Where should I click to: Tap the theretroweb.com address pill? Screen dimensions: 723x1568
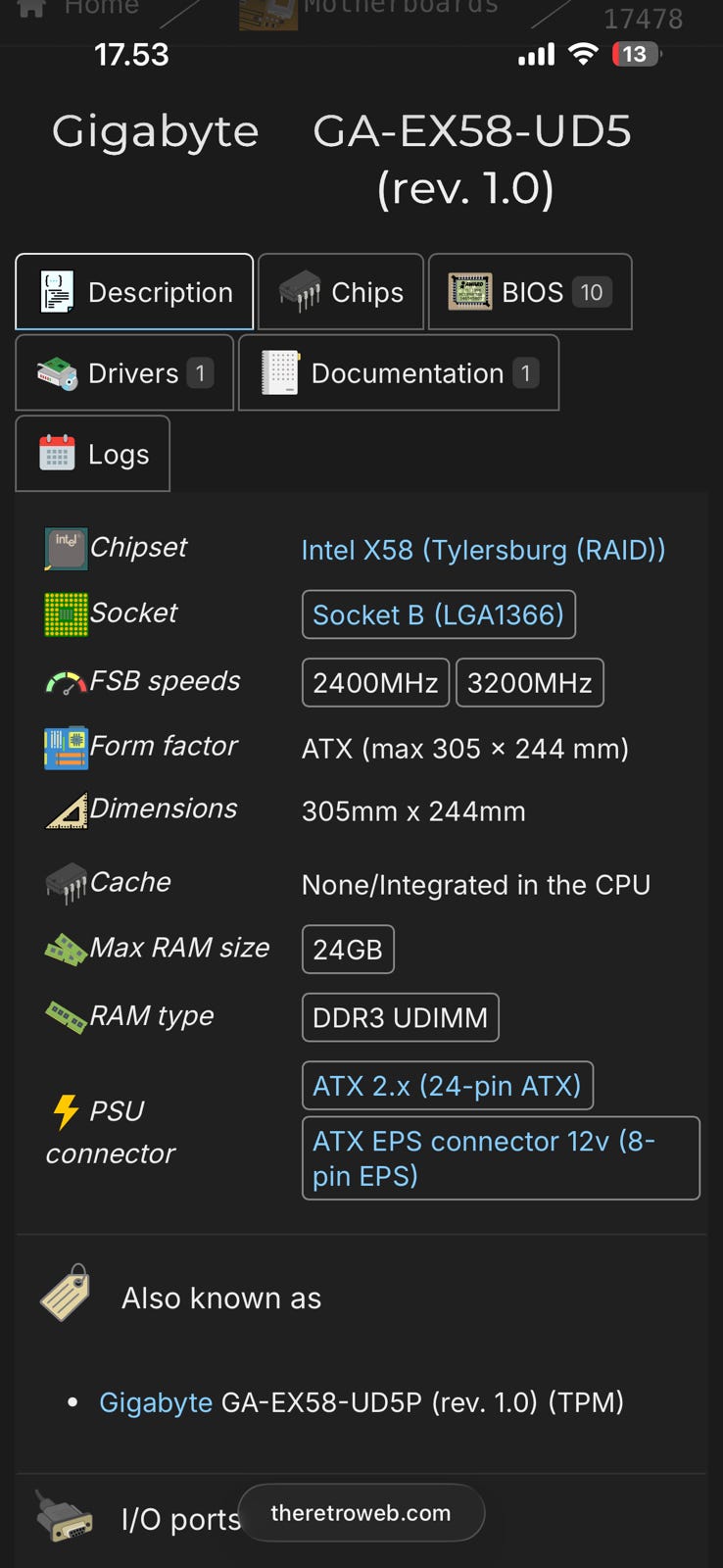click(x=361, y=1513)
